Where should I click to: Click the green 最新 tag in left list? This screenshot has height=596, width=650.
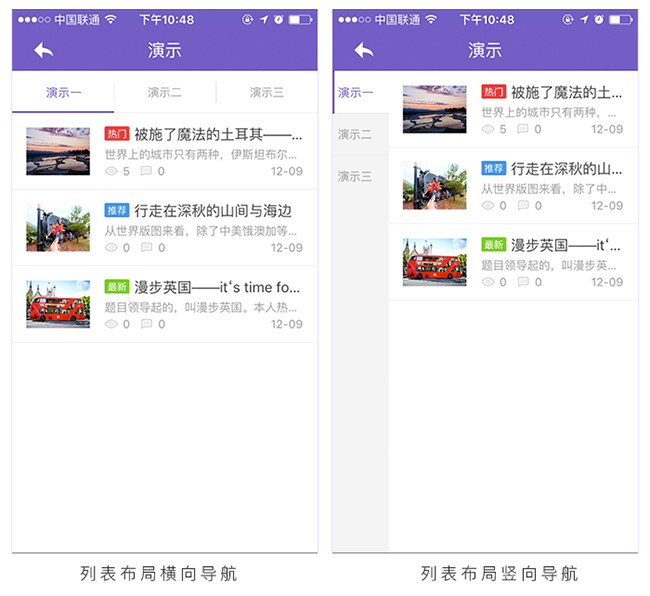117,287
